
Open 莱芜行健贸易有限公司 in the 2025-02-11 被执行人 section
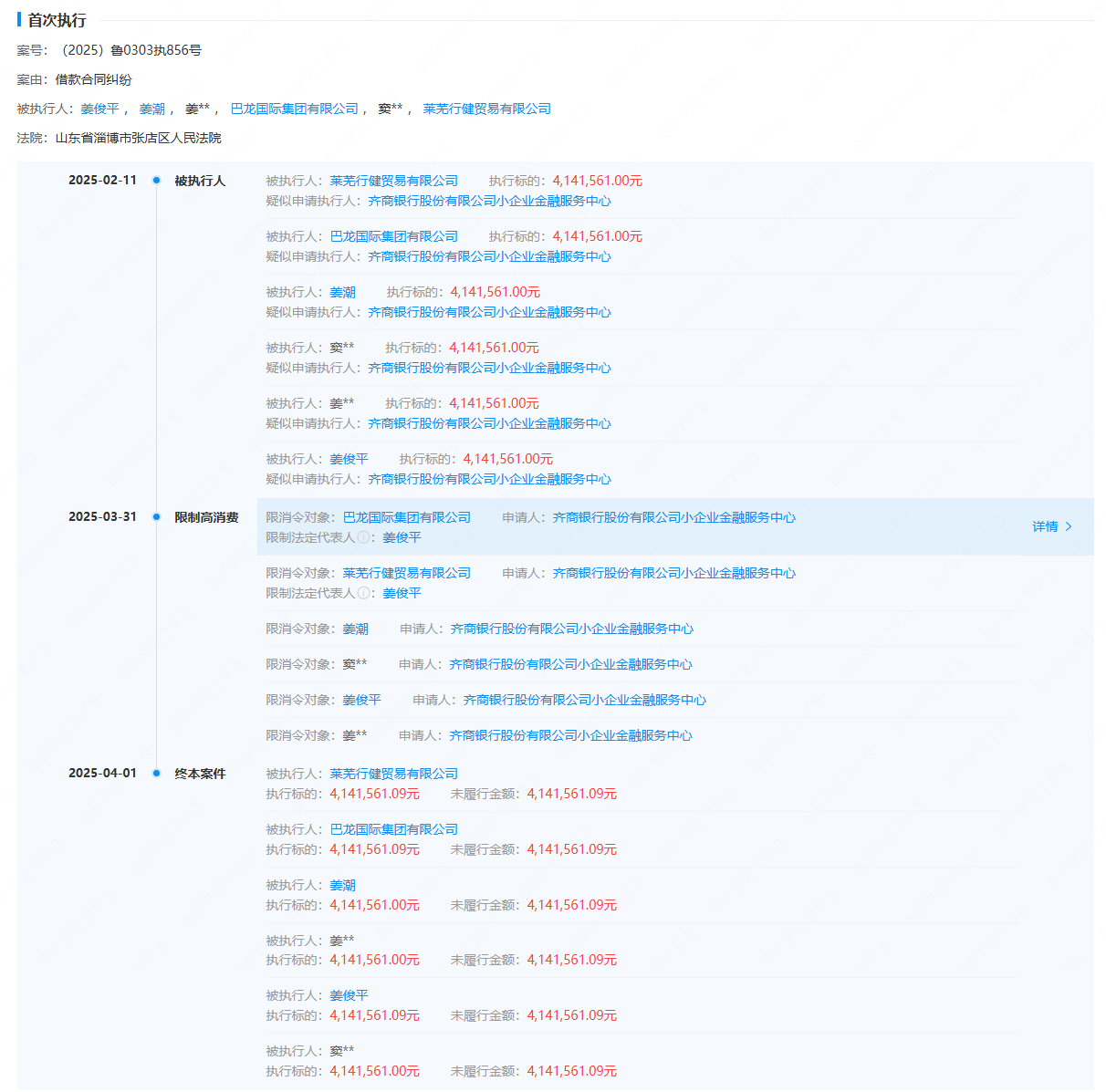pyautogui.click(x=394, y=182)
